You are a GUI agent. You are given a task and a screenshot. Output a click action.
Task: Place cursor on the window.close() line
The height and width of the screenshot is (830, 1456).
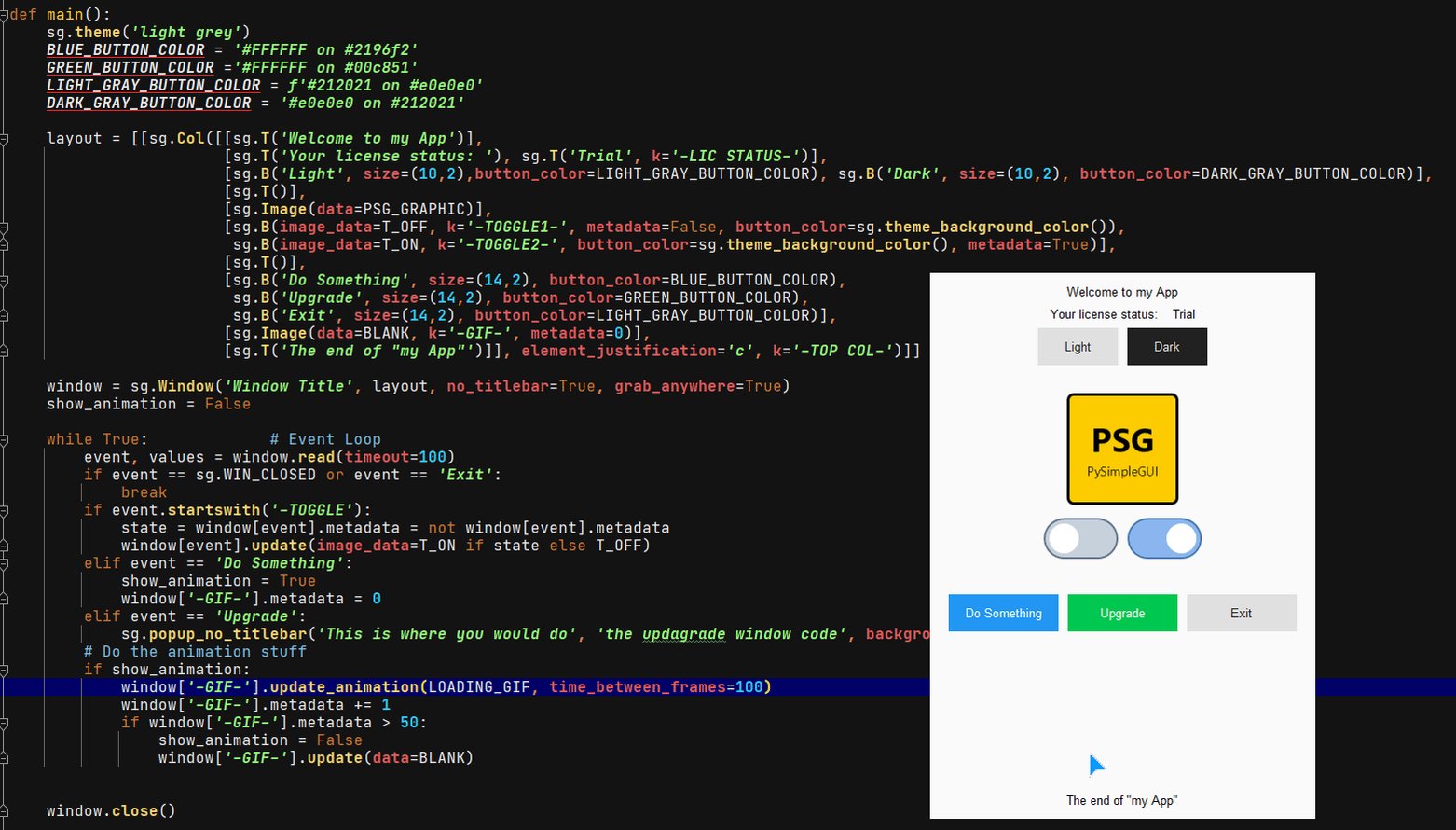point(110,810)
